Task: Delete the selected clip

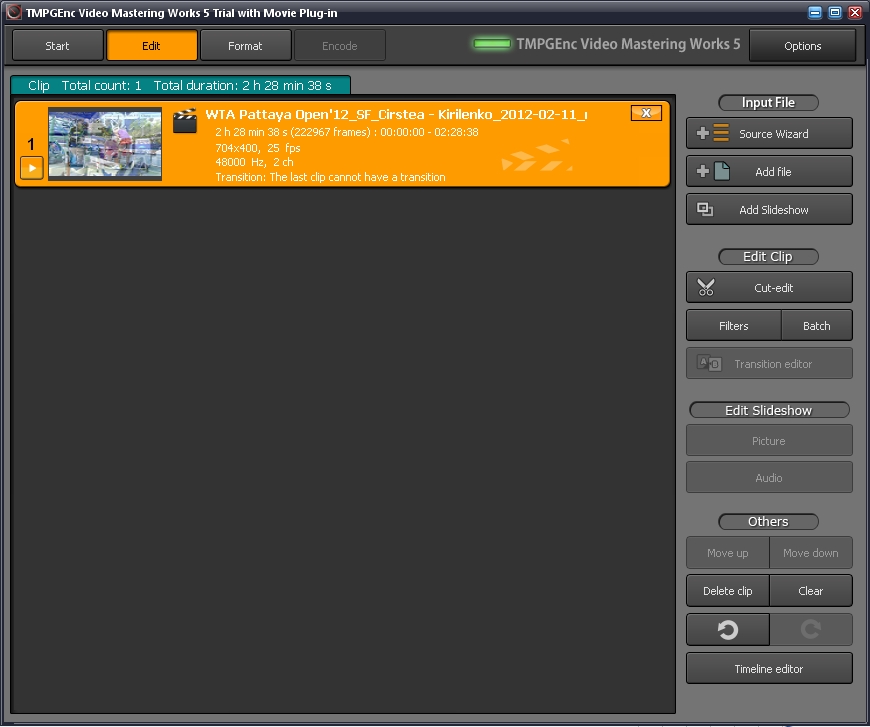Action: [727, 591]
